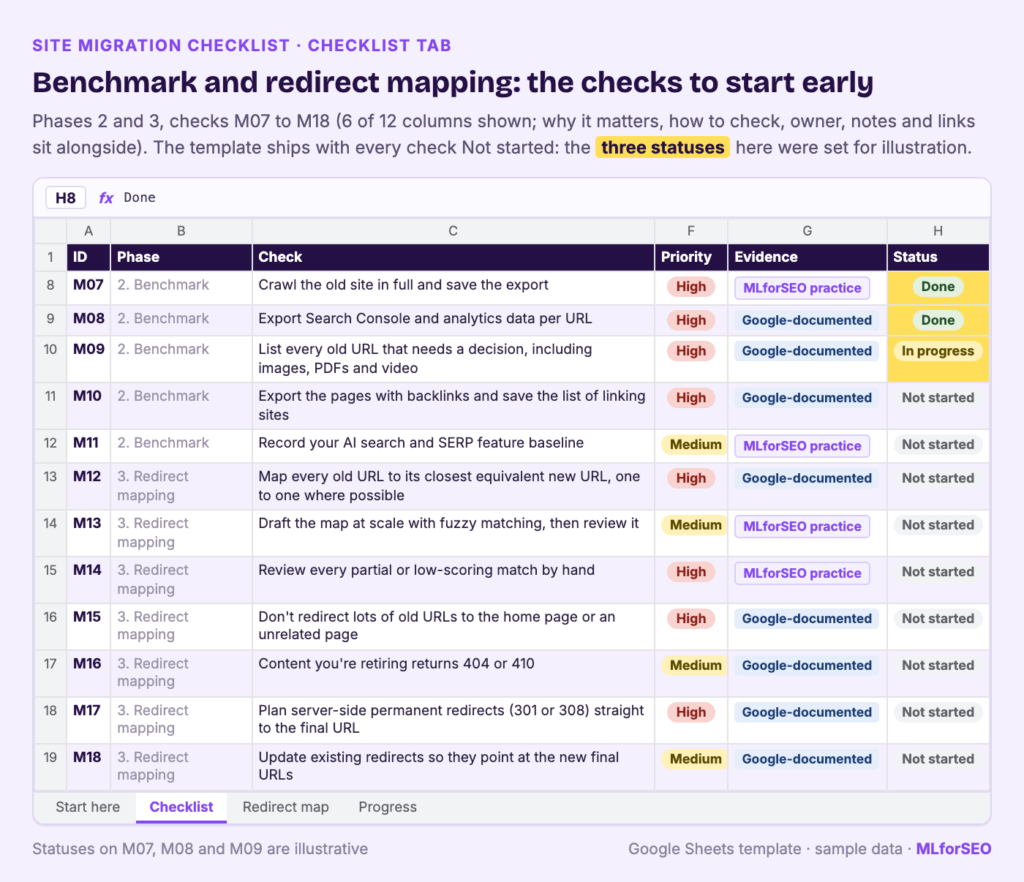Select the H8 cell reference box
Image resolution: width=1024 pixels, height=882 pixels.
pos(65,198)
